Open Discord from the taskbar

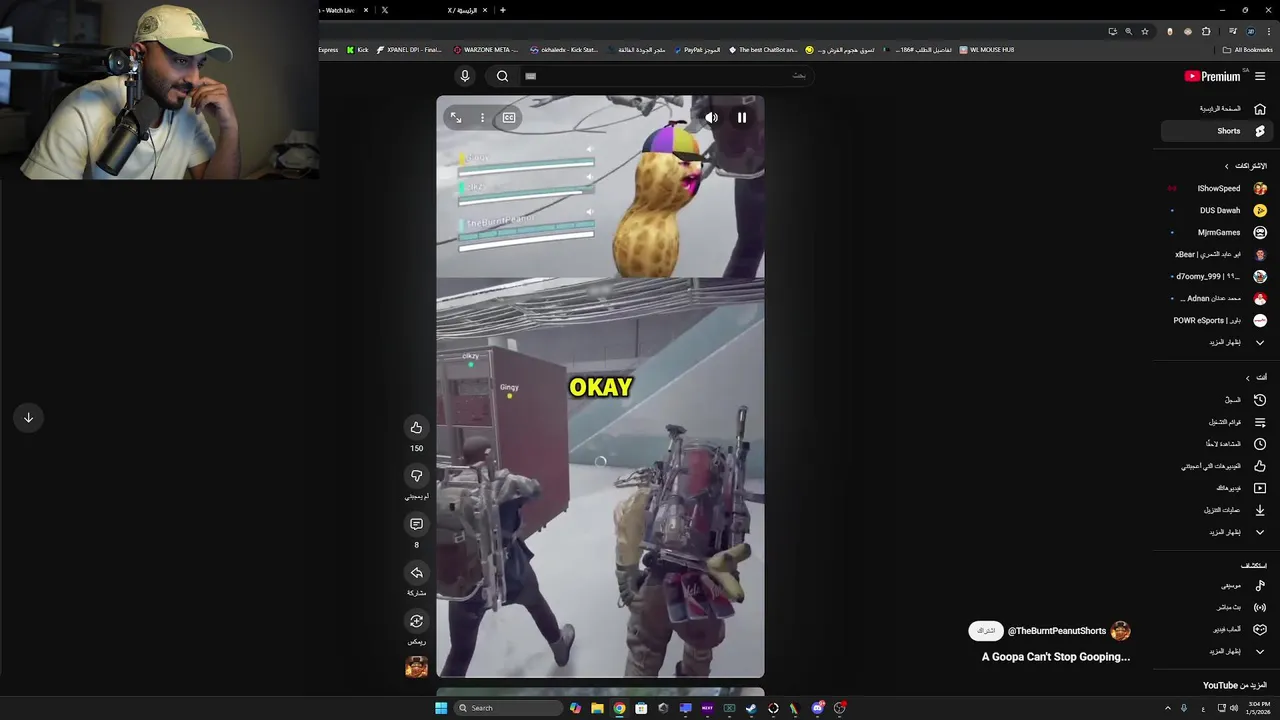pos(818,708)
